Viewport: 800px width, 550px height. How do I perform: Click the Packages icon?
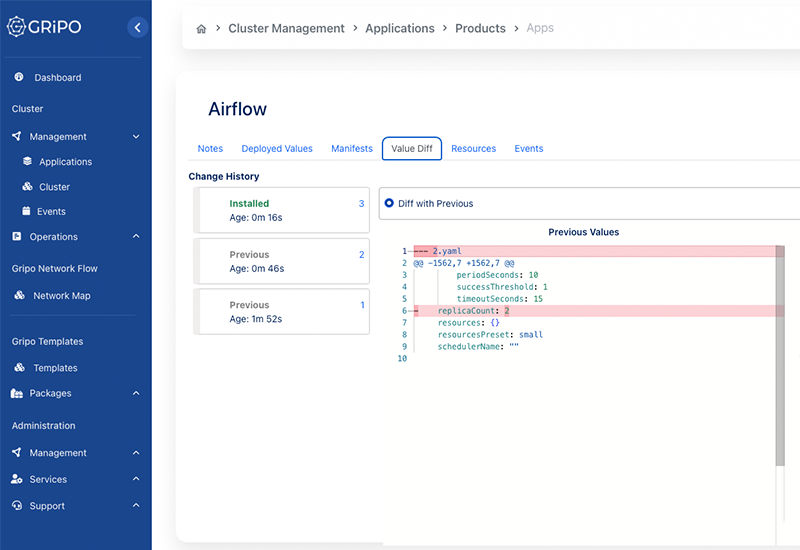pos(17,393)
